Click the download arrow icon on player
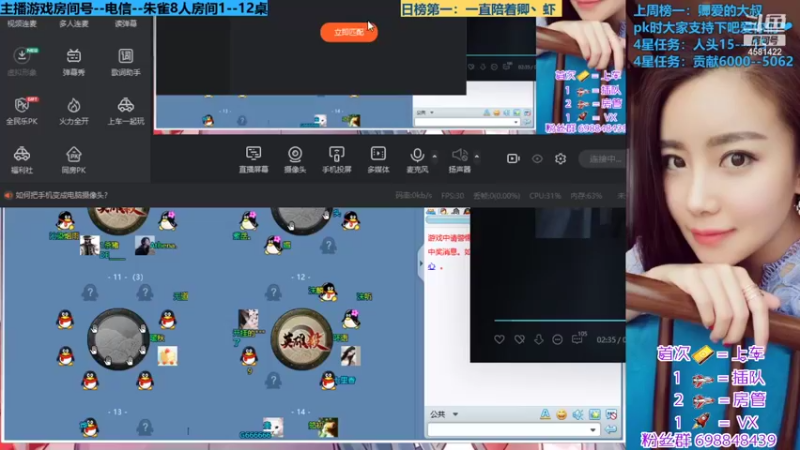This screenshot has height=450, width=800. click(x=538, y=339)
